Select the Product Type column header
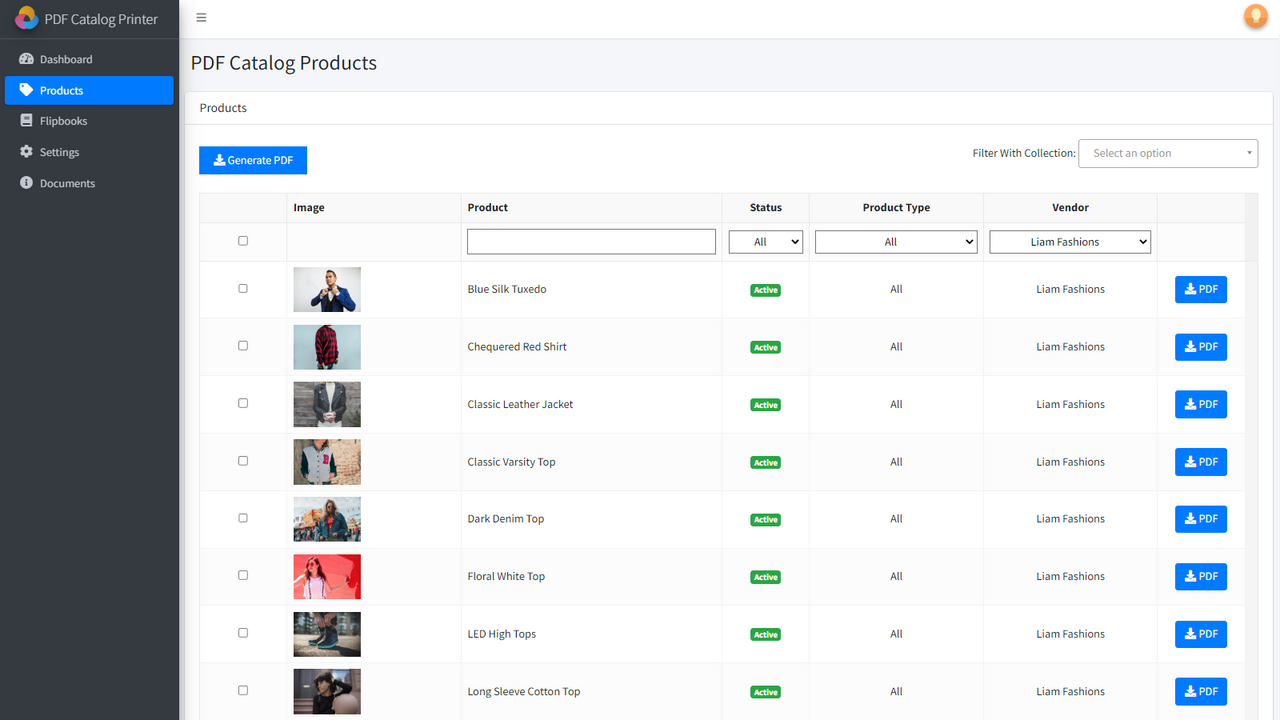This screenshot has width=1280, height=720. (895, 207)
